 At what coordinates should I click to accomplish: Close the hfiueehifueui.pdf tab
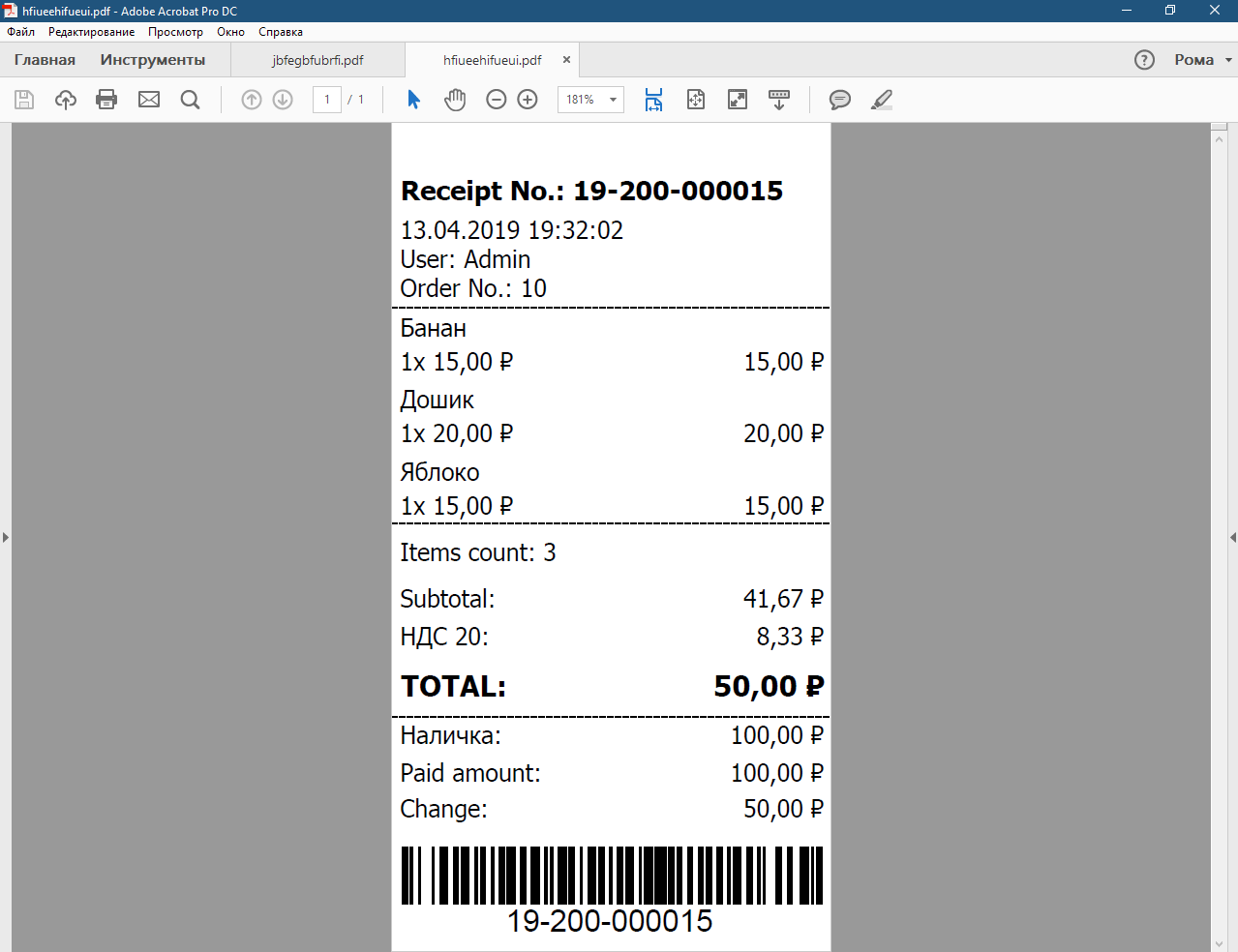point(566,60)
